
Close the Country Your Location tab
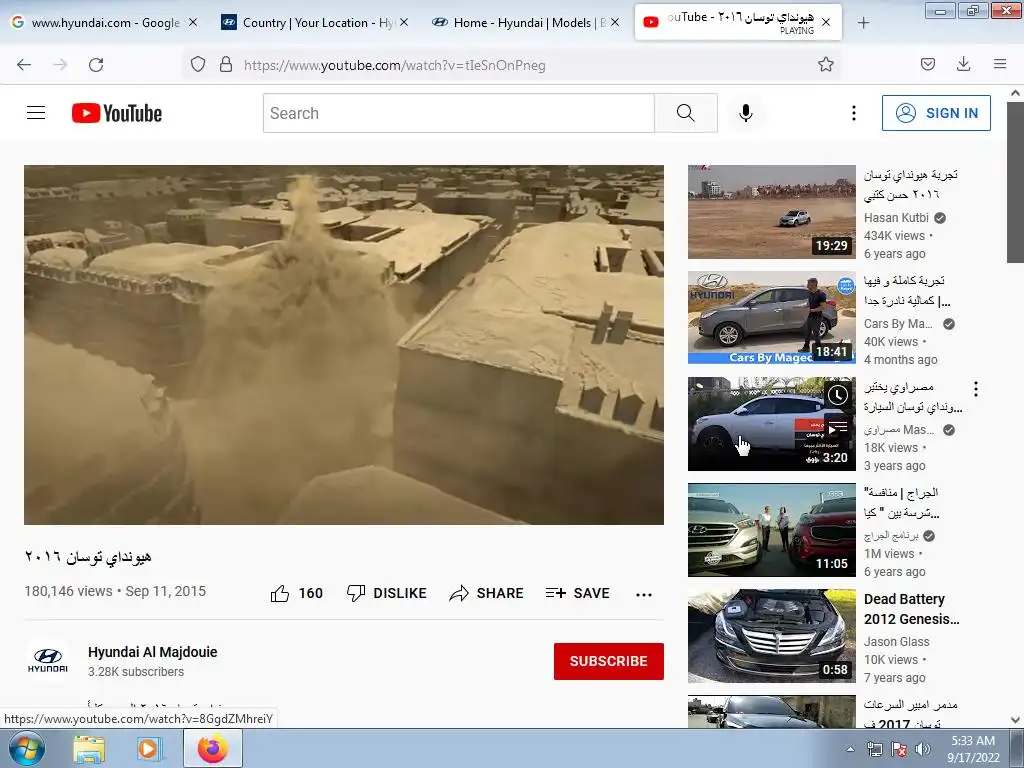pos(404,22)
